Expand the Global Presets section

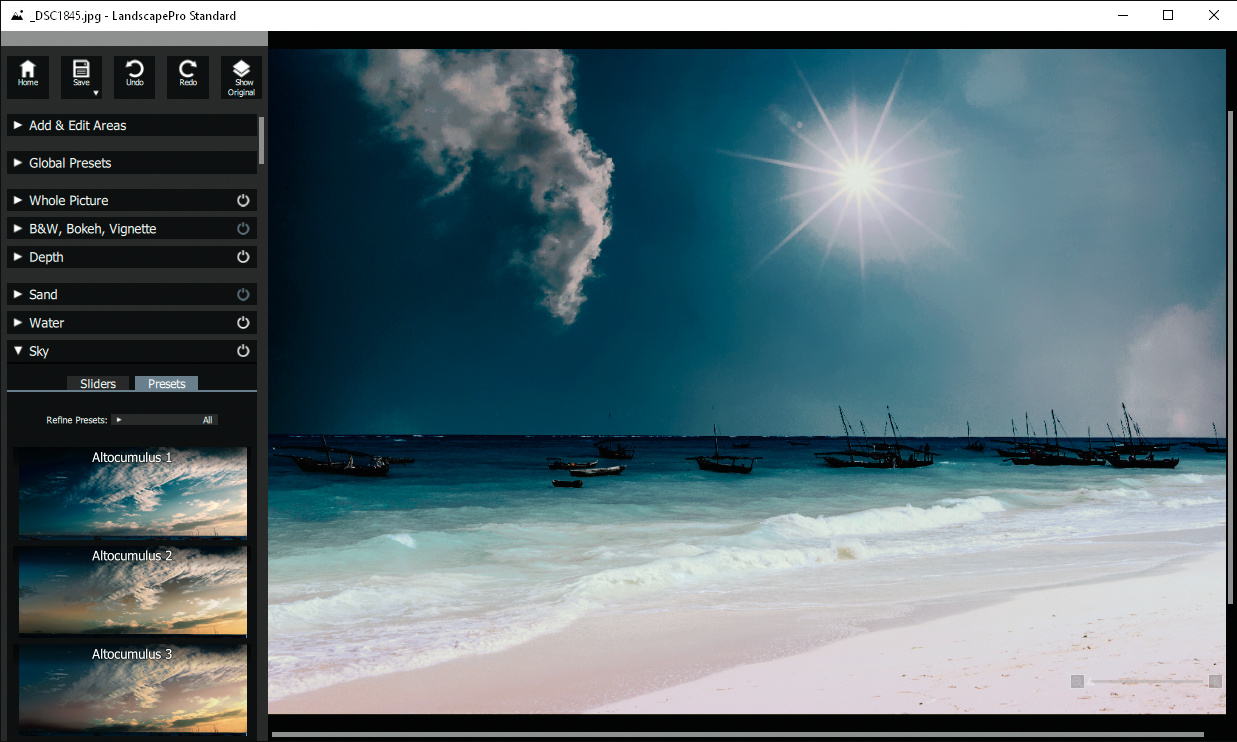pyautogui.click(x=70, y=163)
